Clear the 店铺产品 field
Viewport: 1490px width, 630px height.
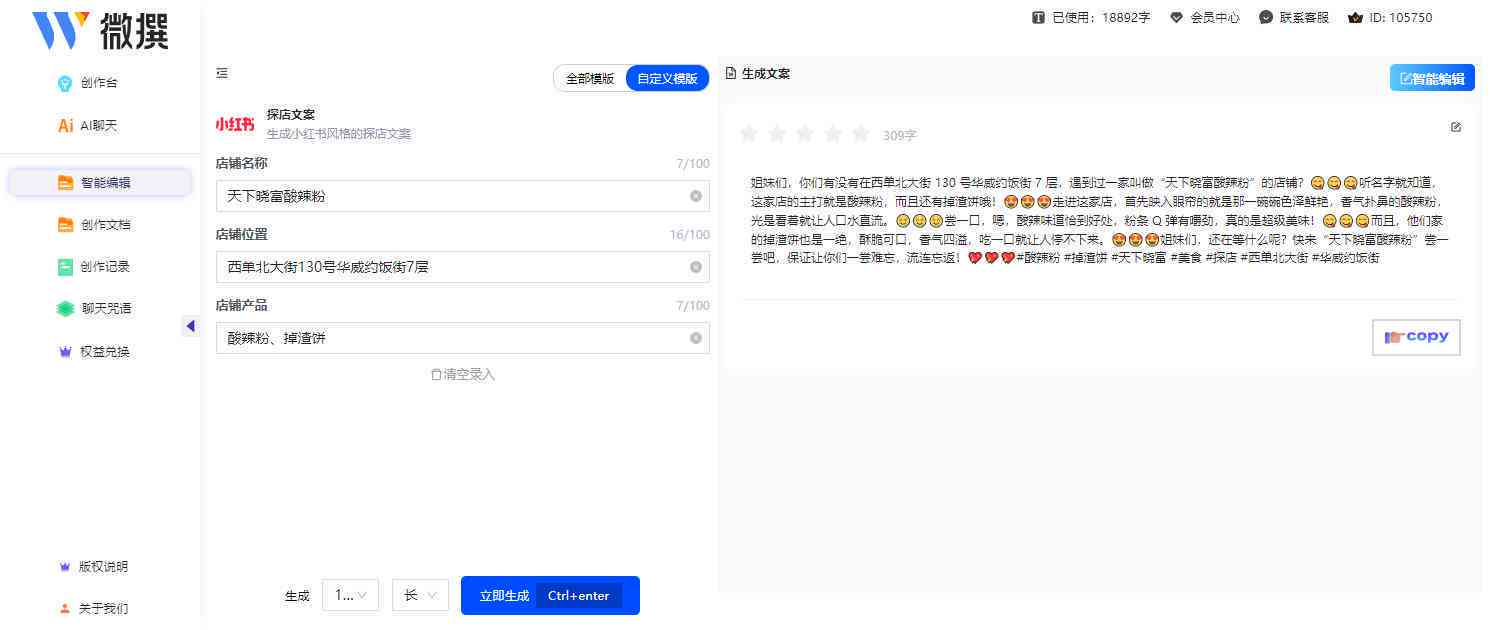pyautogui.click(x=696, y=338)
